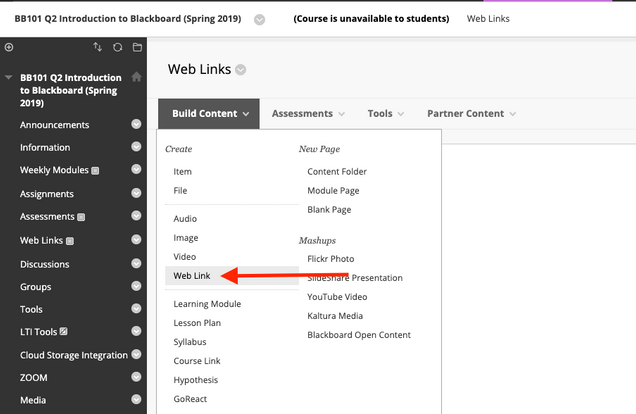Open the Partner Content menu
This screenshot has height=414, width=636.
(471, 114)
